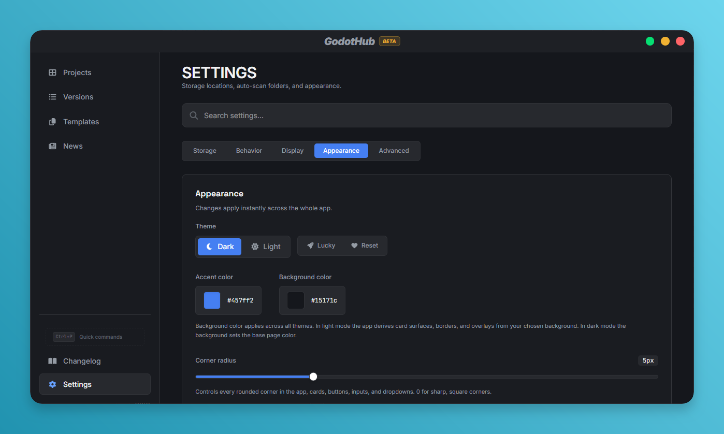Click accent hex value #457ff2
Screen dimensions: 724x434
(240, 301)
